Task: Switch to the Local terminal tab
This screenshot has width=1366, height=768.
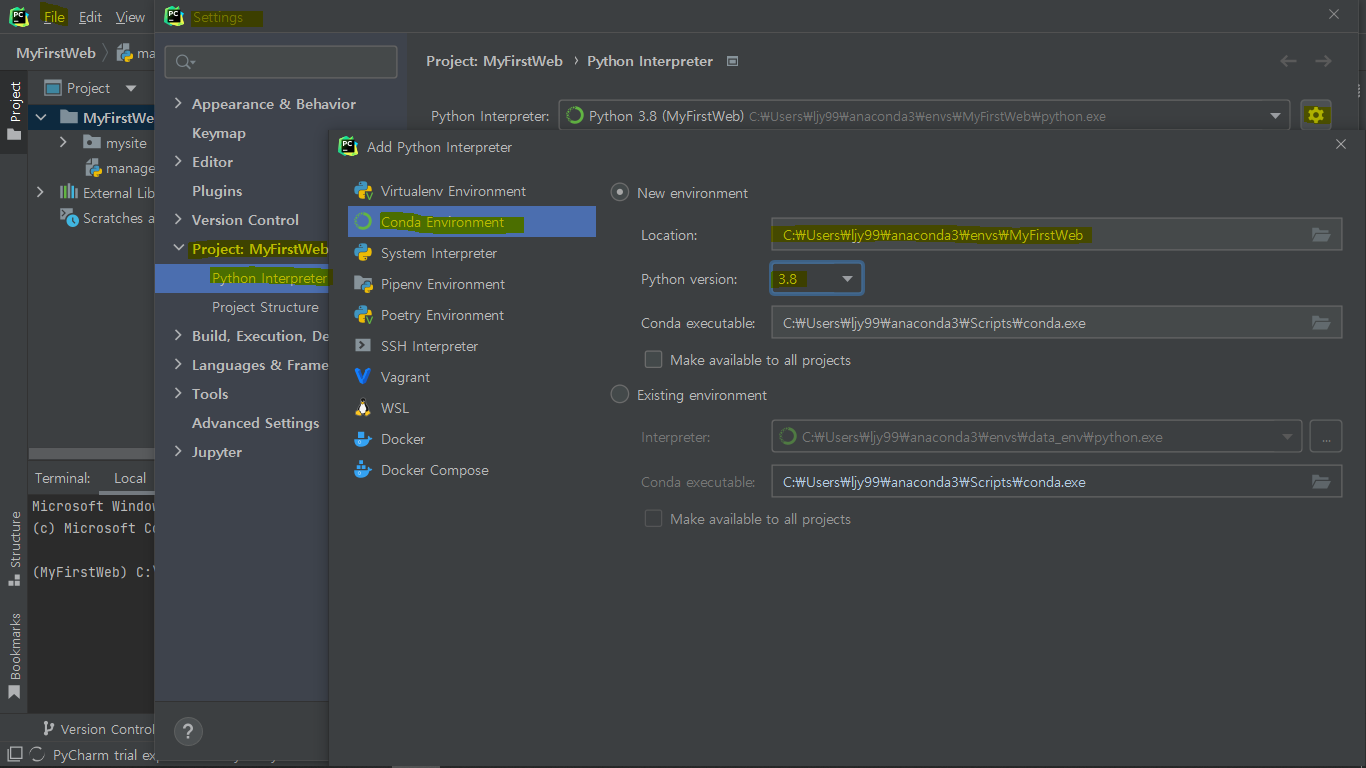Action: pyautogui.click(x=130, y=478)
